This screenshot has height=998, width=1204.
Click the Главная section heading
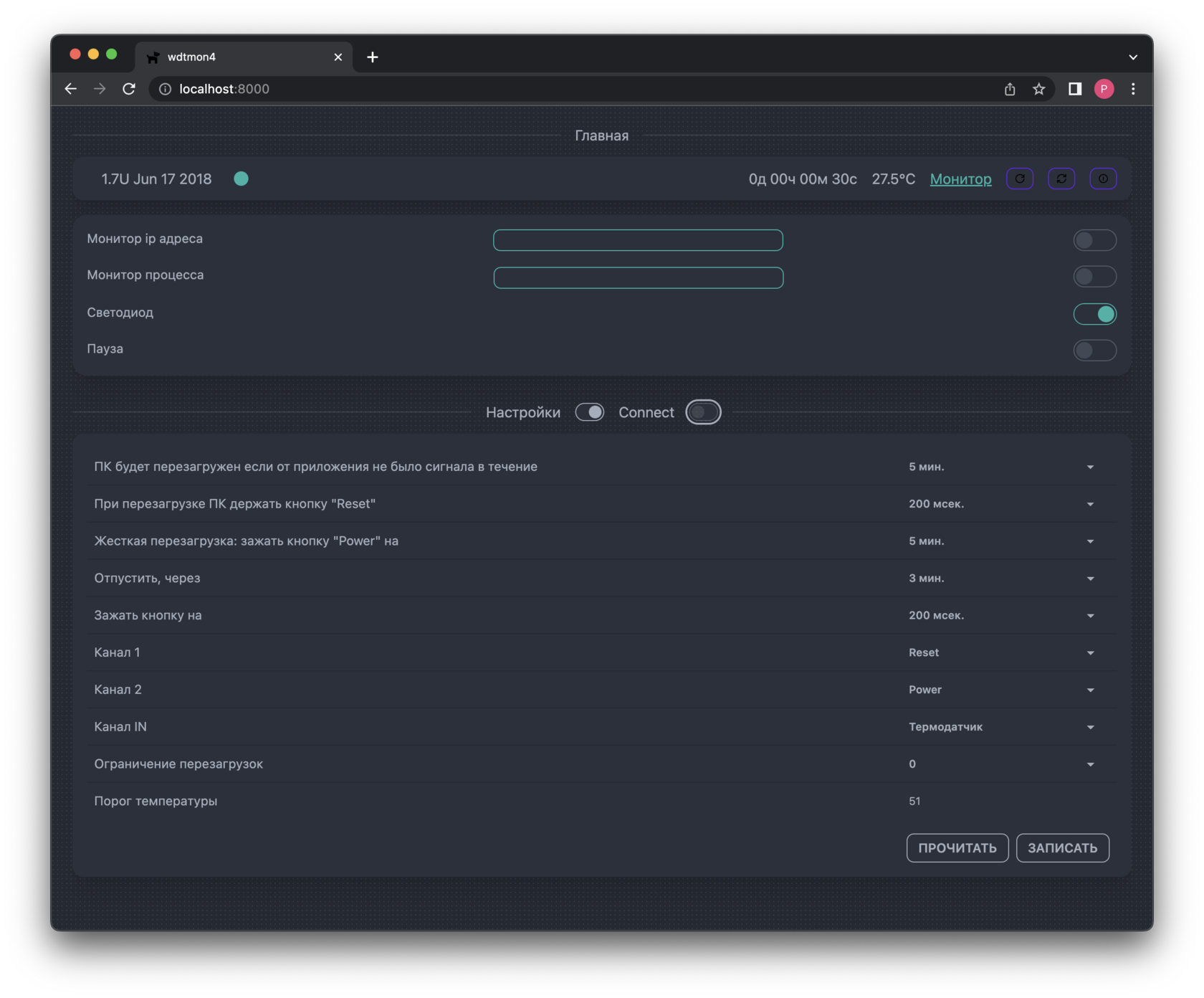coord(602,136)
